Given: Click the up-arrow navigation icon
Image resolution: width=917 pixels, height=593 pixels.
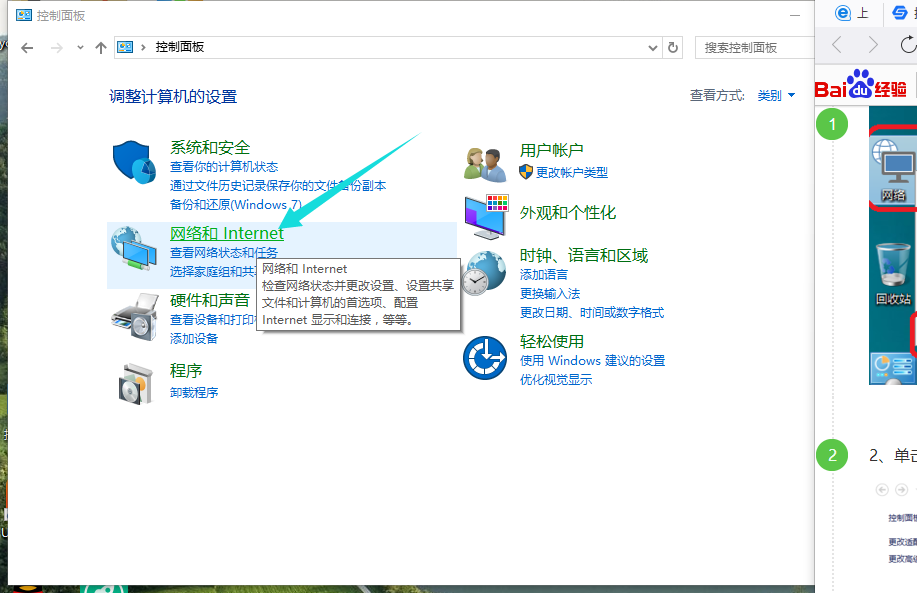Looking at the screenshot, I should (100, 47).
